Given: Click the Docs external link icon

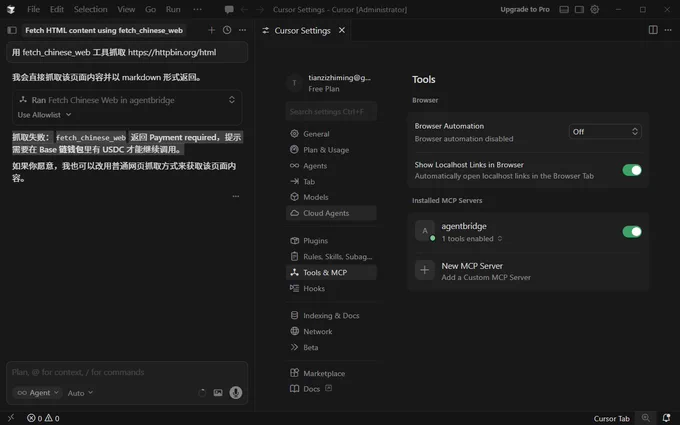Looking at the screenshot, I should point(328,388).
